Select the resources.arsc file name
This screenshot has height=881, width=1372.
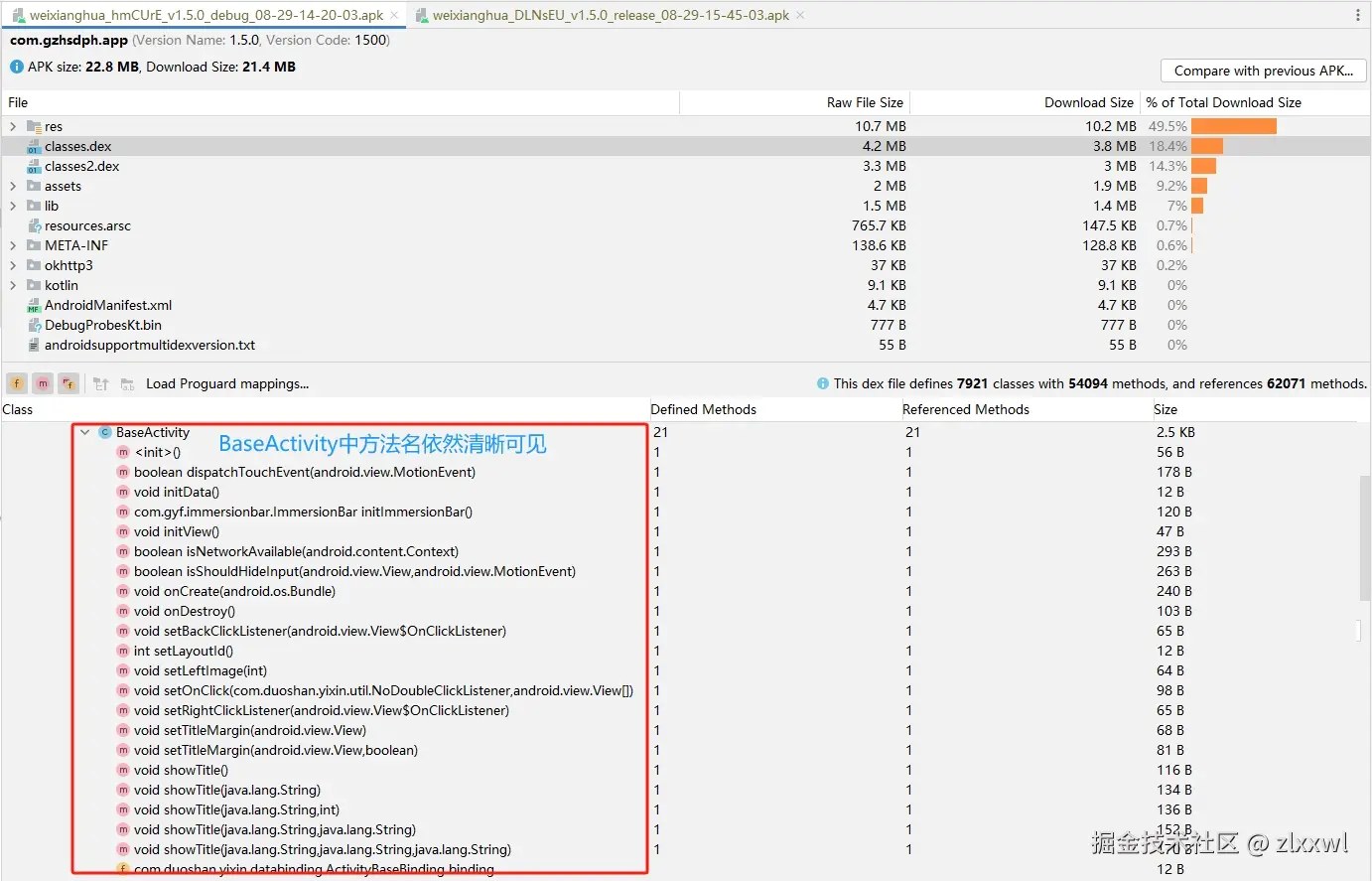point(87,225)
